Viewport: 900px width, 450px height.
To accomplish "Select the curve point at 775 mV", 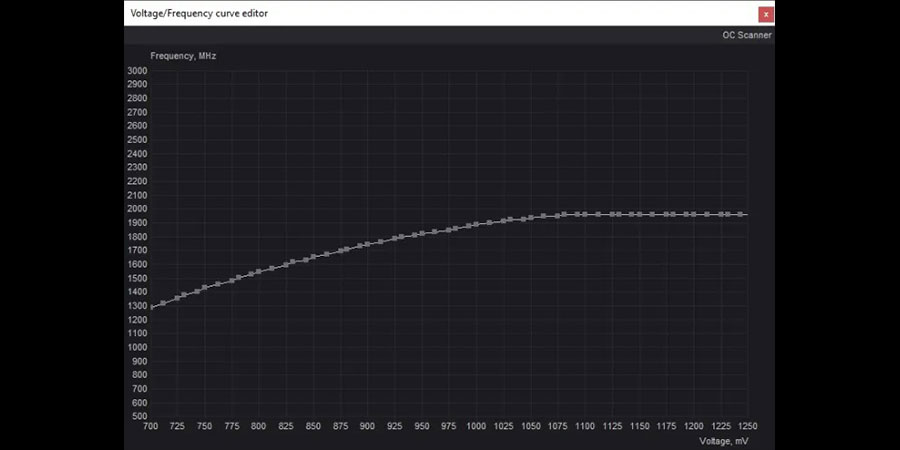I will [232, 279].
